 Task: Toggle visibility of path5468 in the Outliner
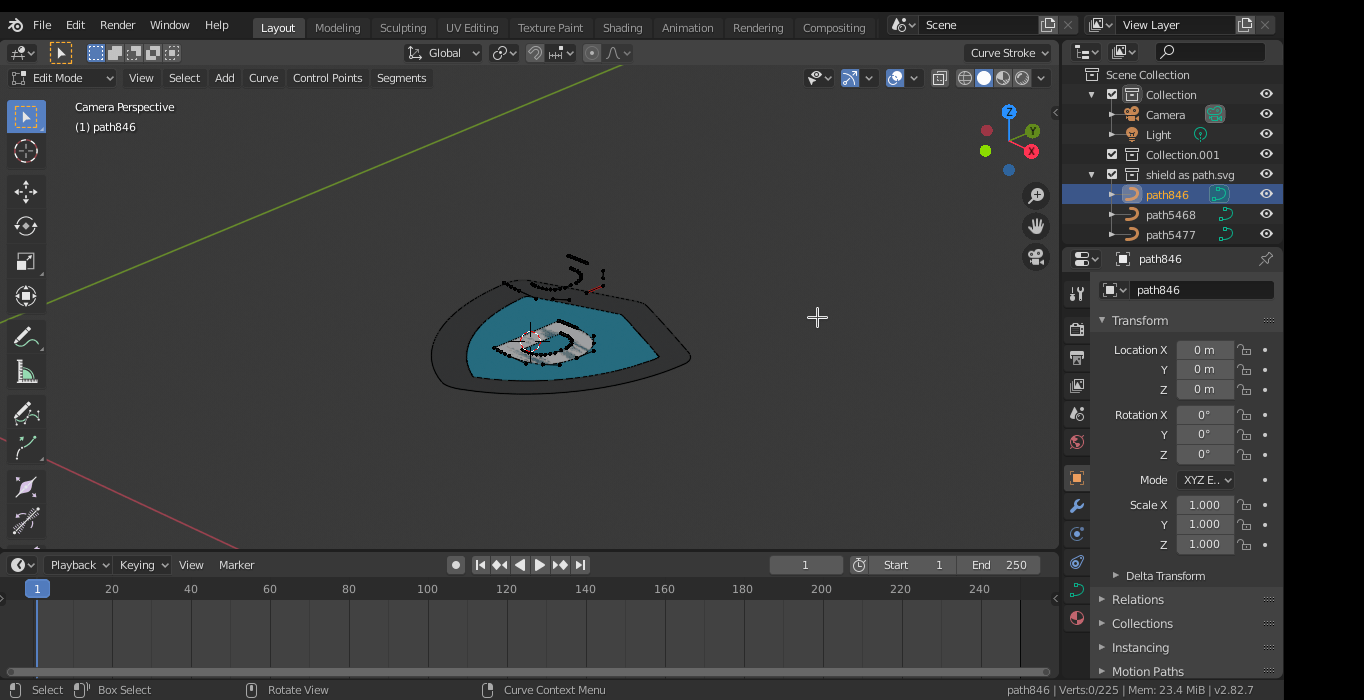(1266, 214)
